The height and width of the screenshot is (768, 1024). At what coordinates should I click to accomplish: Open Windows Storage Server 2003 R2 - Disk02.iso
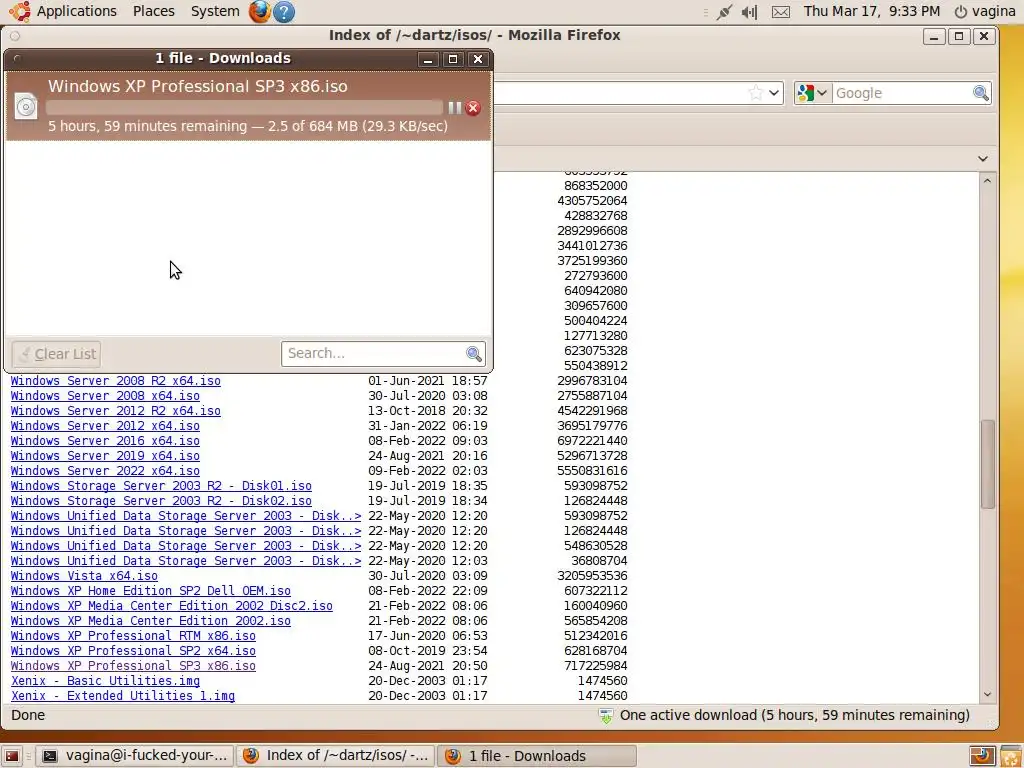[161, 501]
